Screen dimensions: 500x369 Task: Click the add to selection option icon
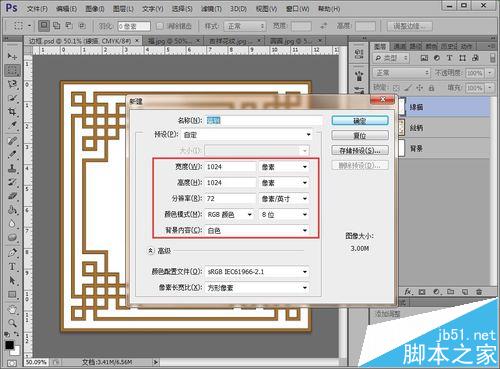click(57, 25)
